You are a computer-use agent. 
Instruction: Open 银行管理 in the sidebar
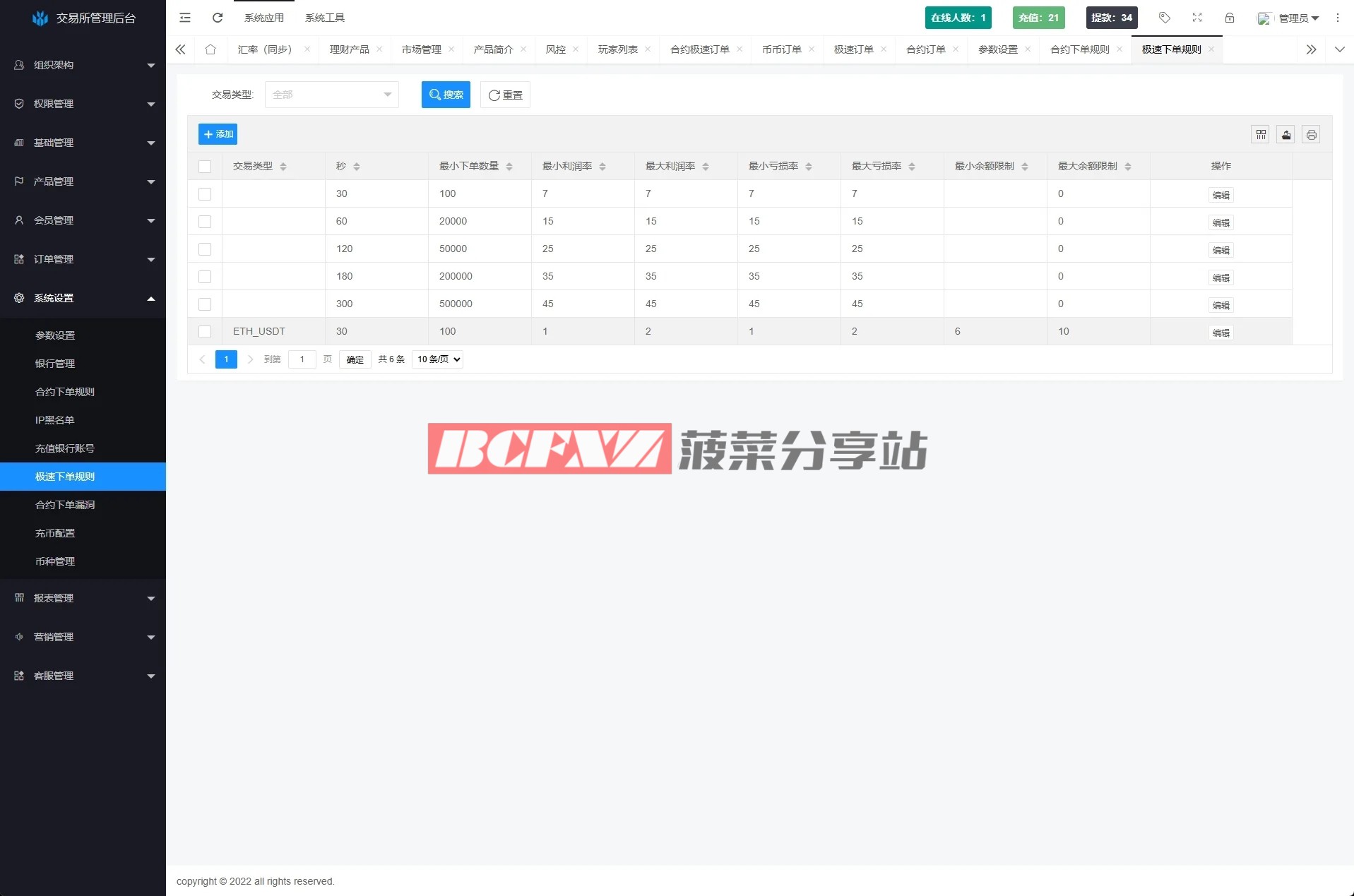55,364
